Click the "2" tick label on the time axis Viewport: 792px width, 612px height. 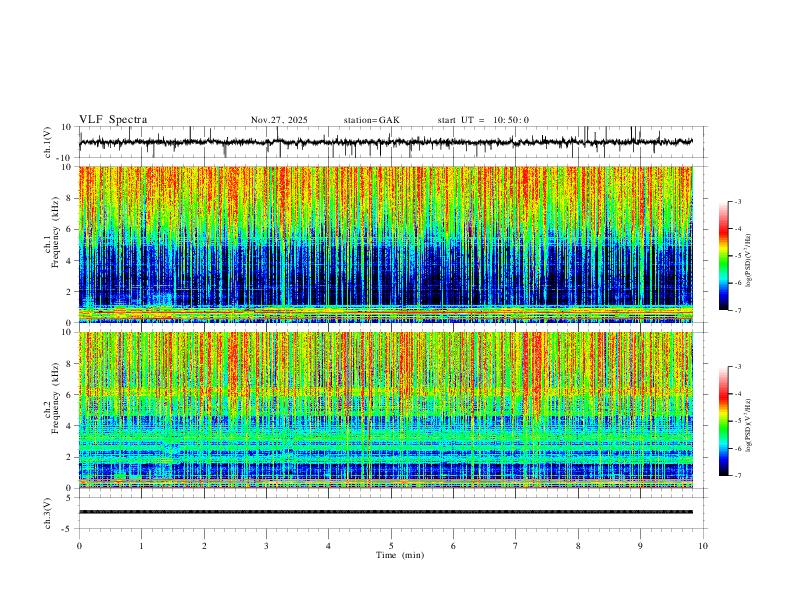204,546
